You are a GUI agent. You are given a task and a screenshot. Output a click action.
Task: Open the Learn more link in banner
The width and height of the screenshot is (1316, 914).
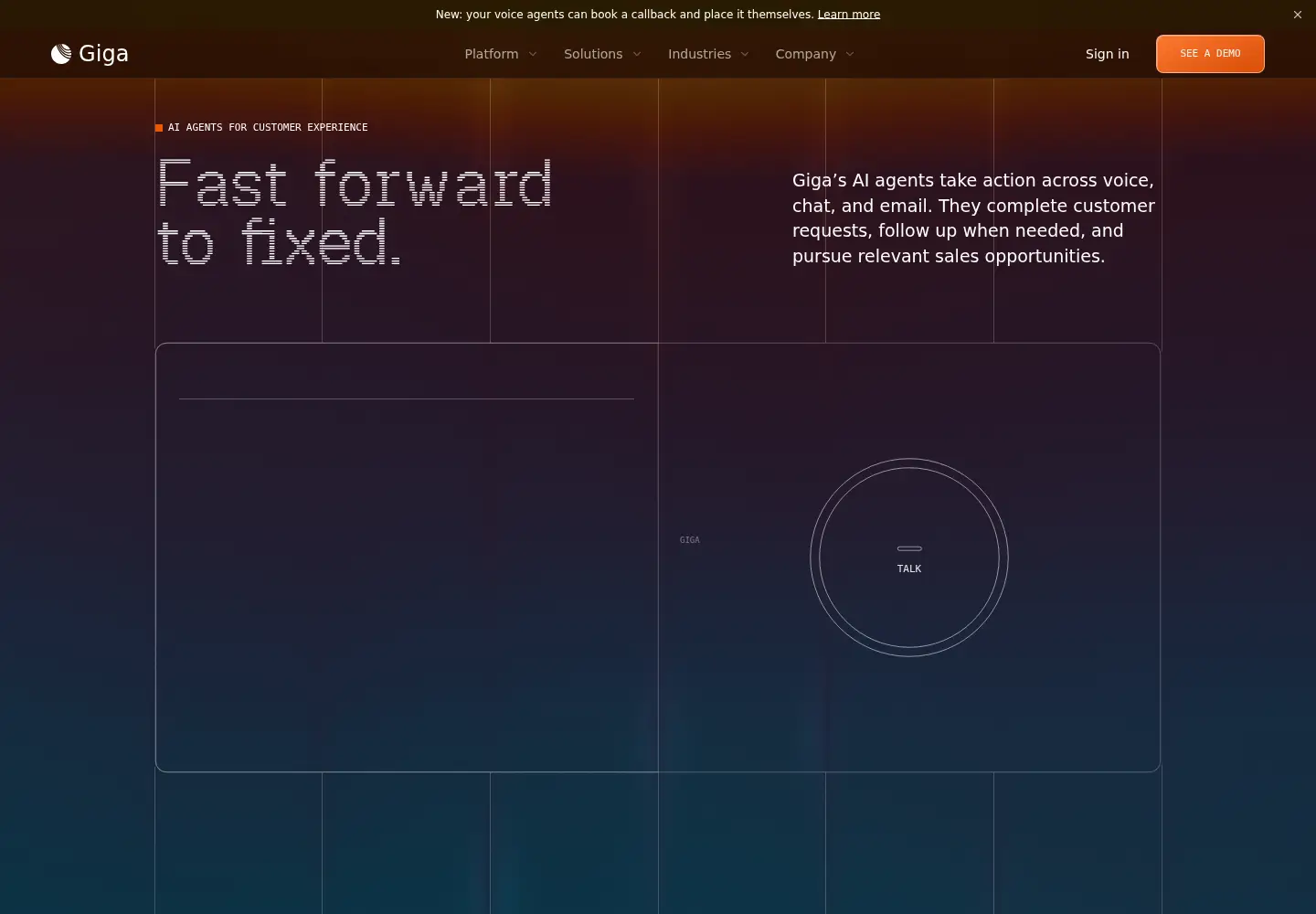(x=849, y=15)
